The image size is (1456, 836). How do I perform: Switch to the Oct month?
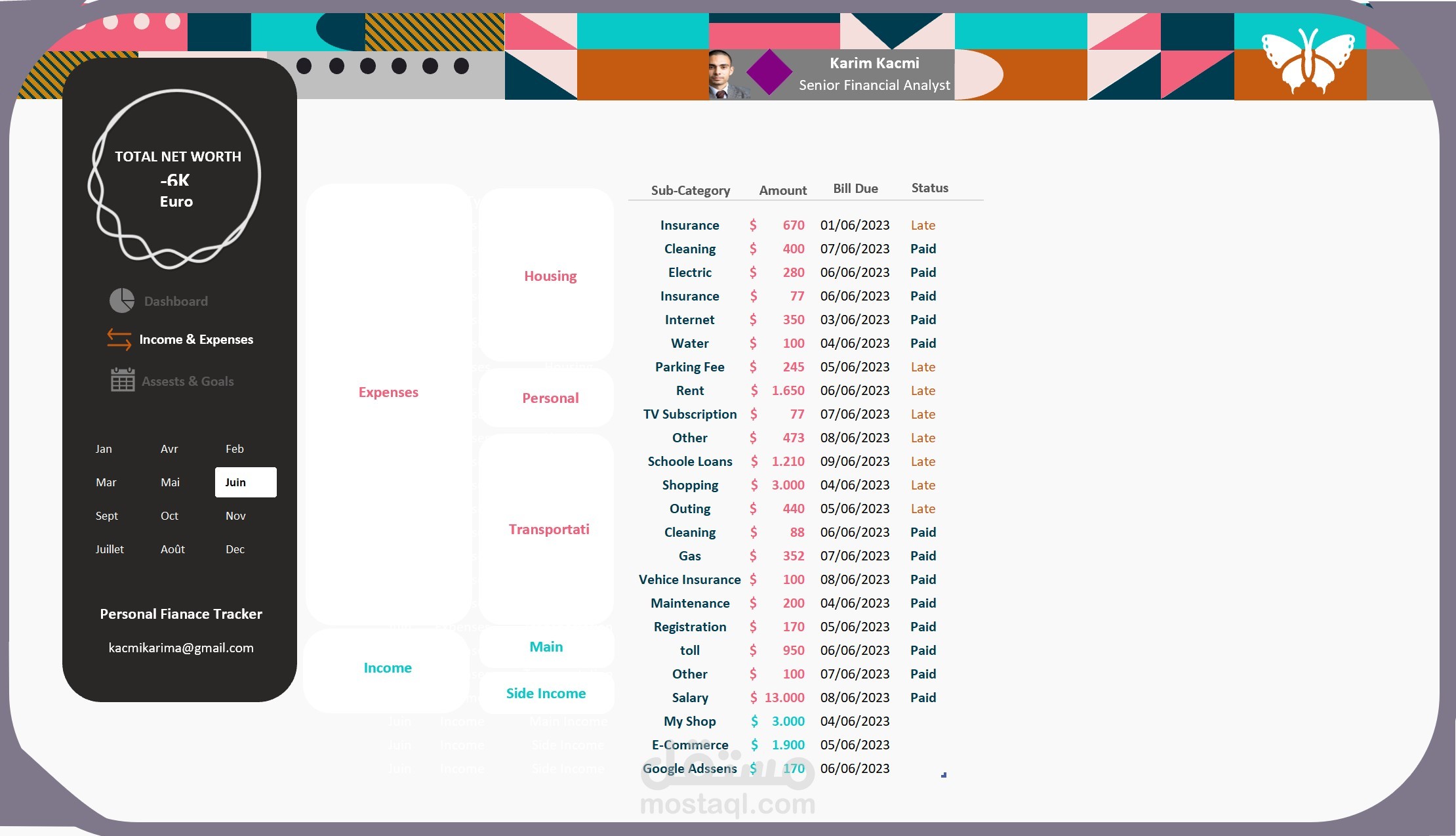tap(169, 516)
